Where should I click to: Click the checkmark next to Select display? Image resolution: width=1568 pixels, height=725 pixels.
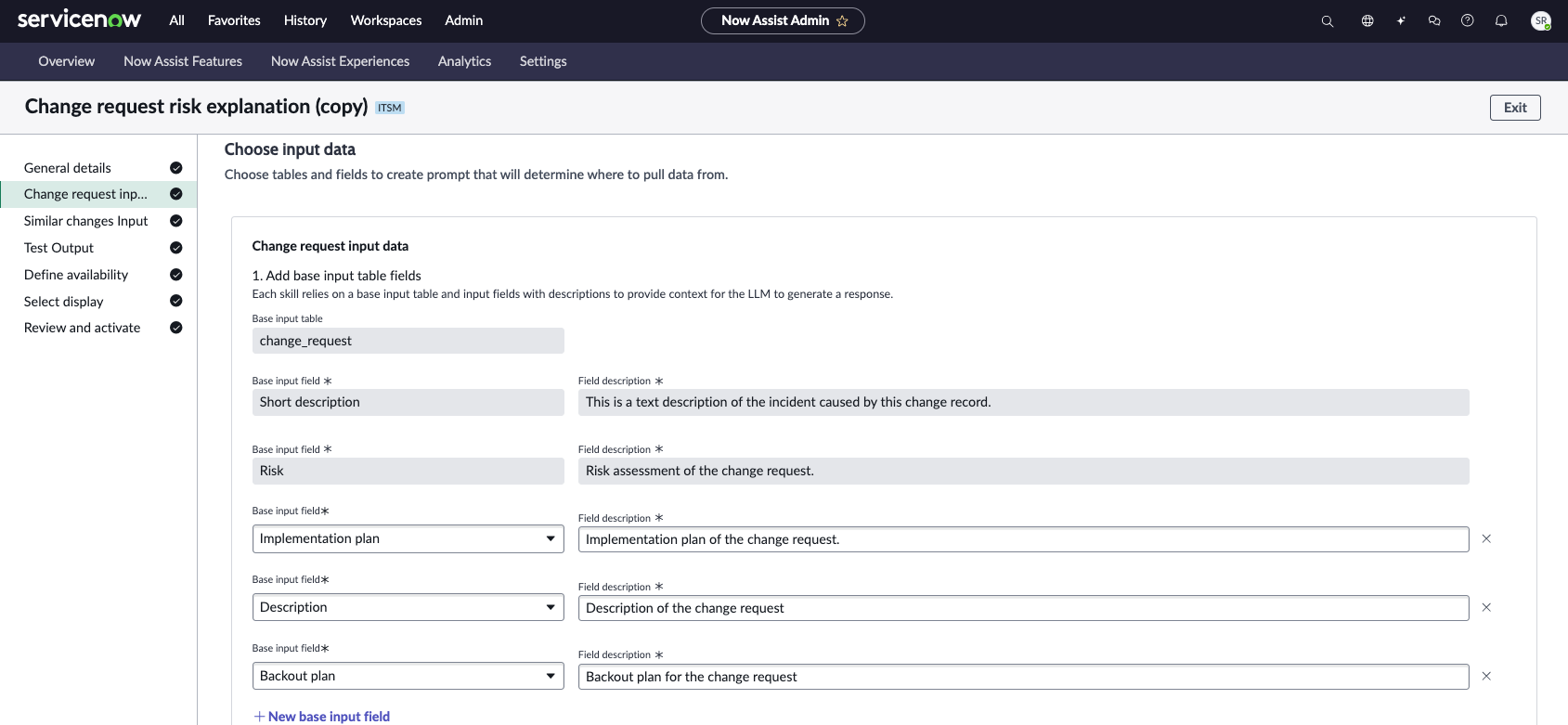[176, 301]
